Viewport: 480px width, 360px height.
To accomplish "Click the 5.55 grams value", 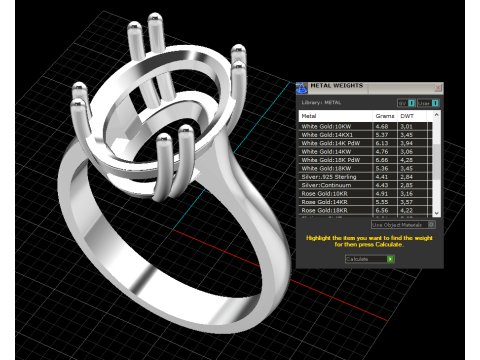I will [382, 202].
